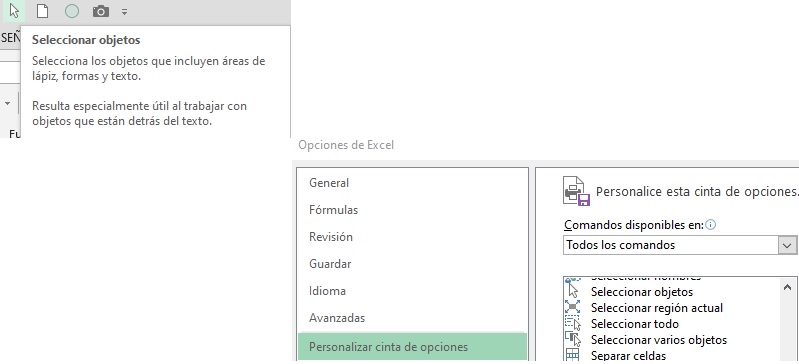Click the command list scroll up arrow
799x364 pixels.
click(787, 288)
